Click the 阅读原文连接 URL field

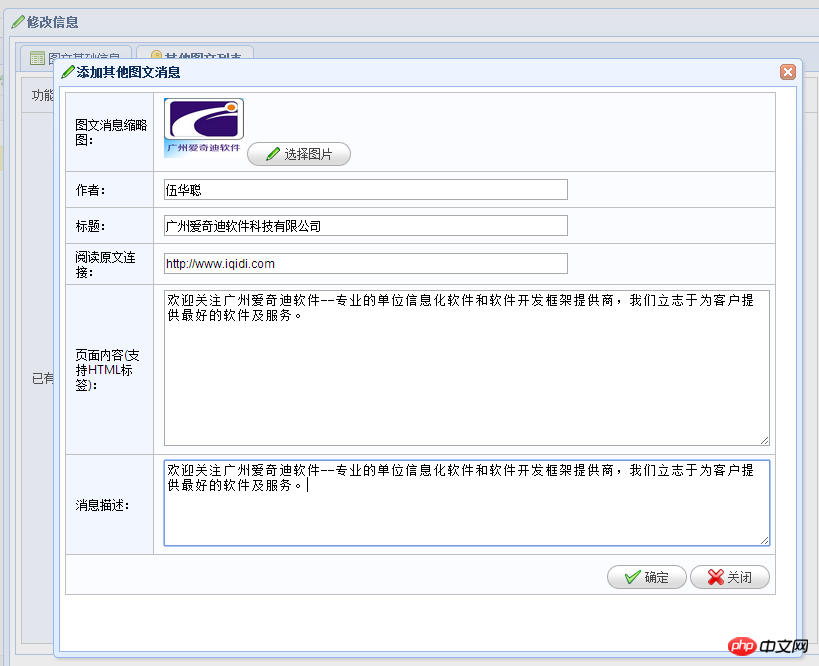tap(366, 262)
